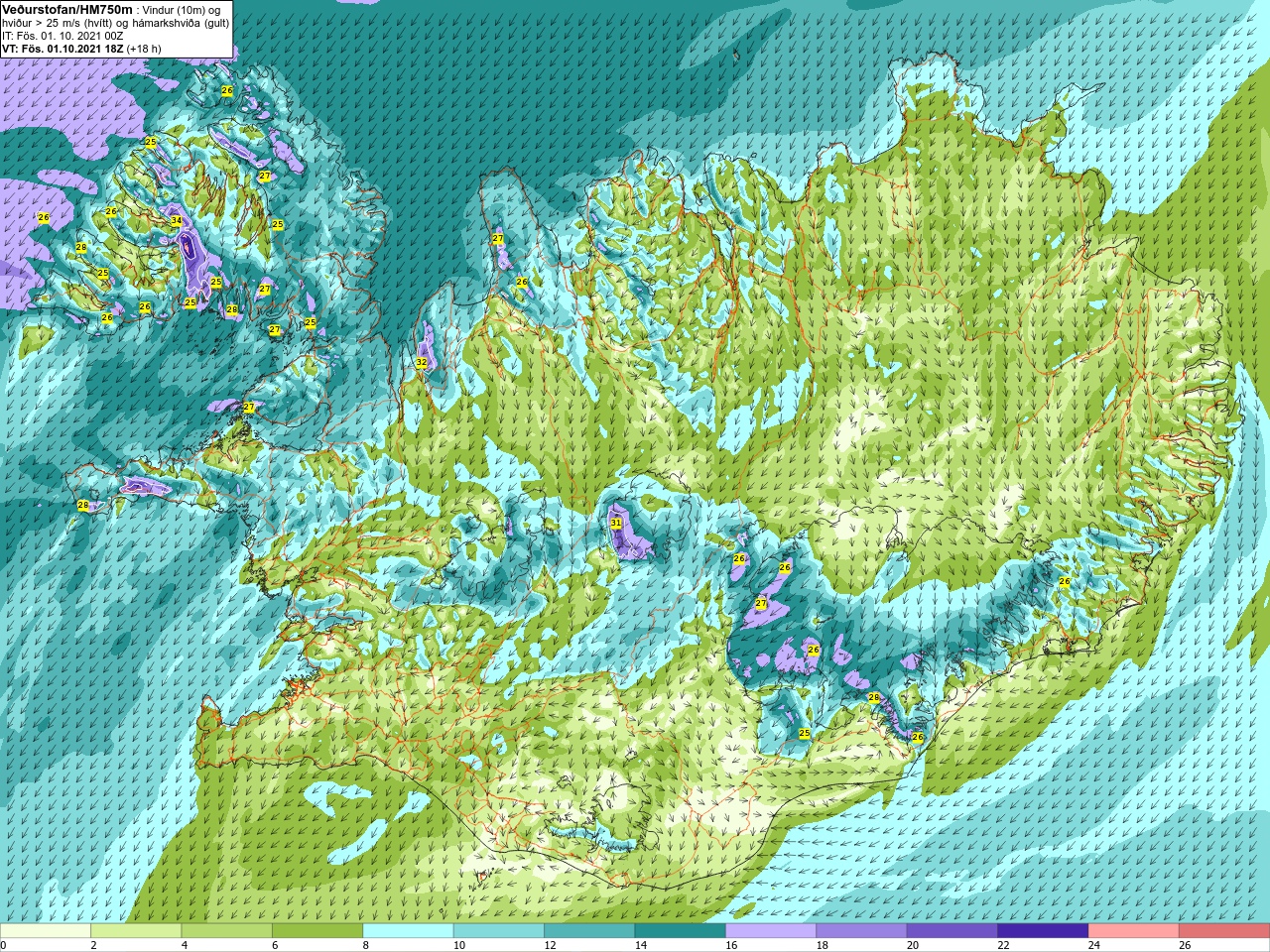The width and height of the screenshot is (1270, 952).
Task: Click the legend scale label '12'
Action: (550, 945)
